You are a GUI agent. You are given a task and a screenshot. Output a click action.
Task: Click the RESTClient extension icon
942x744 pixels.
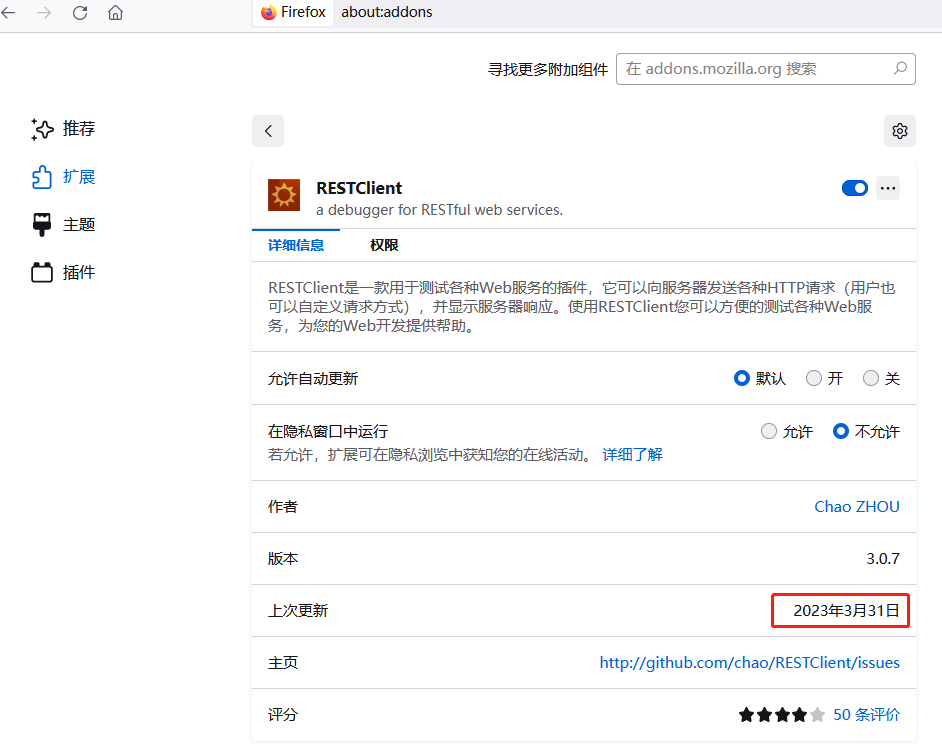pyautogui.click(x=284, y=195)
